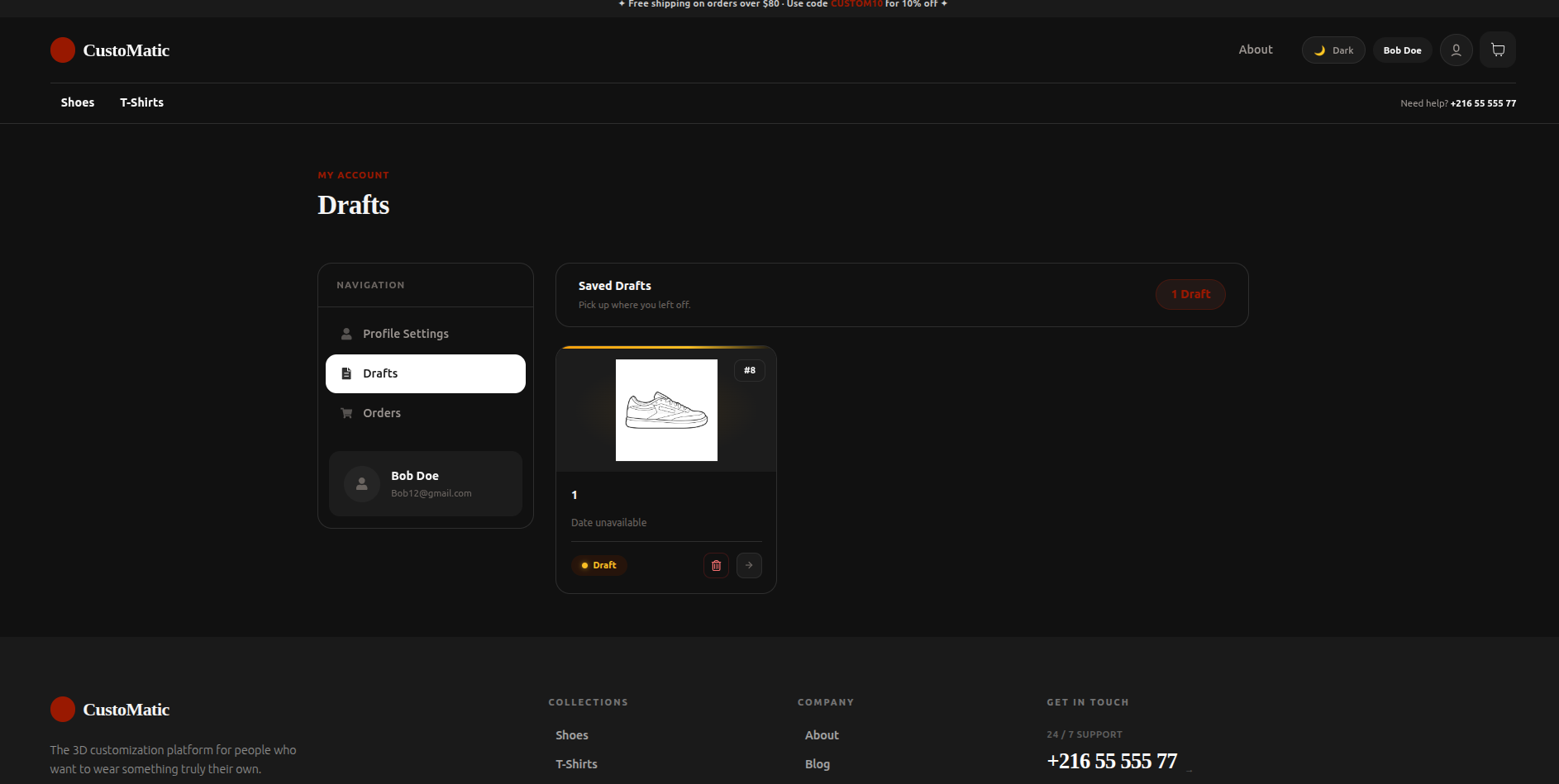Click the footer support phone number
1559x784 pixels.
tap(1112, 761)
